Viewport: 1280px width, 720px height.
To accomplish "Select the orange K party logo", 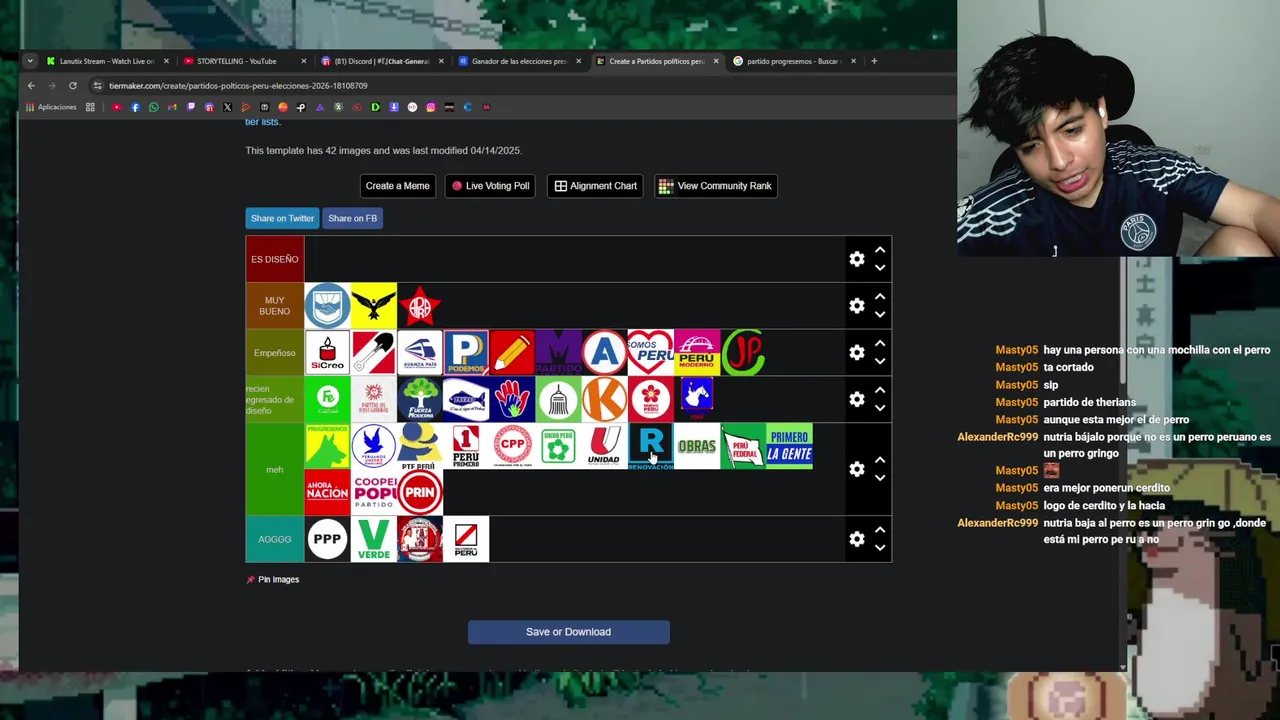I will (604, 399).
